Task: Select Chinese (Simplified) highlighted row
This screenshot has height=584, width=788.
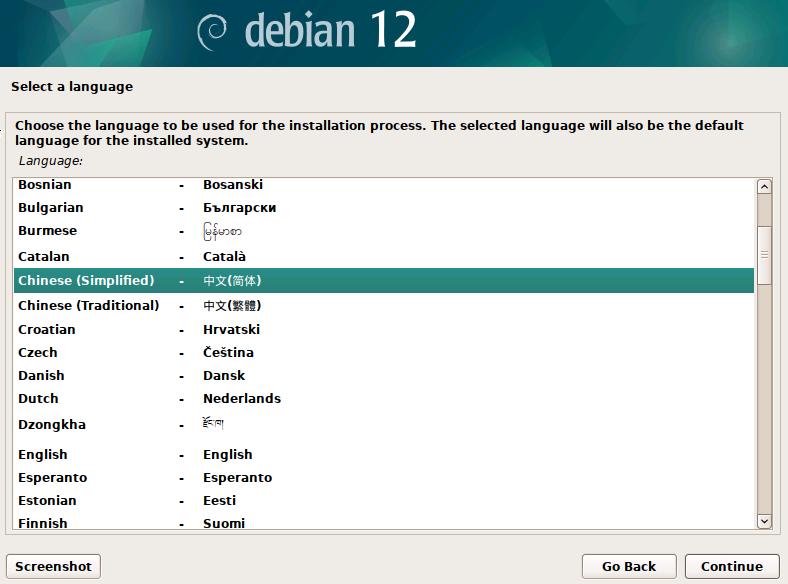Action: coord(383,280)
